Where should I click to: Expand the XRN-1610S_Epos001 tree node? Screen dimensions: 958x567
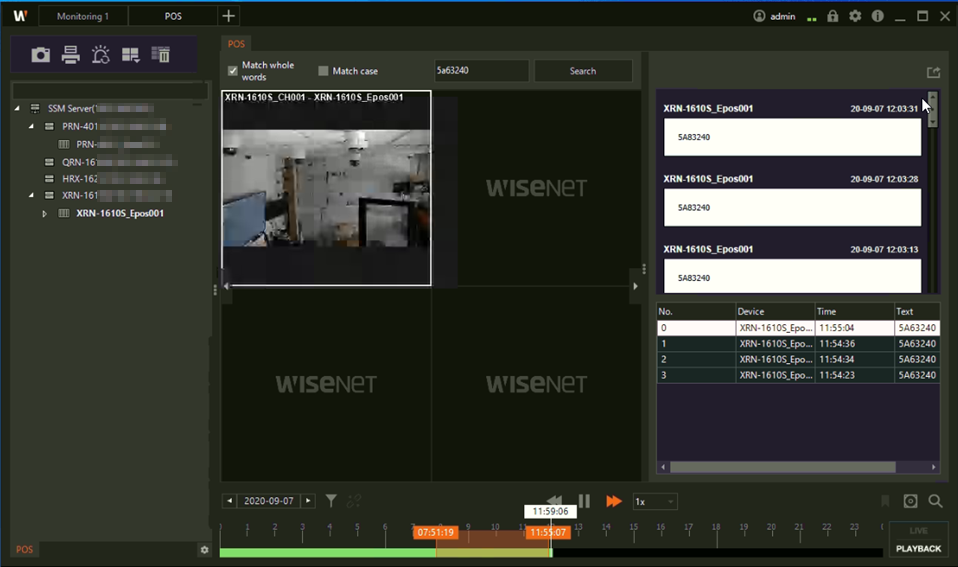45,214
